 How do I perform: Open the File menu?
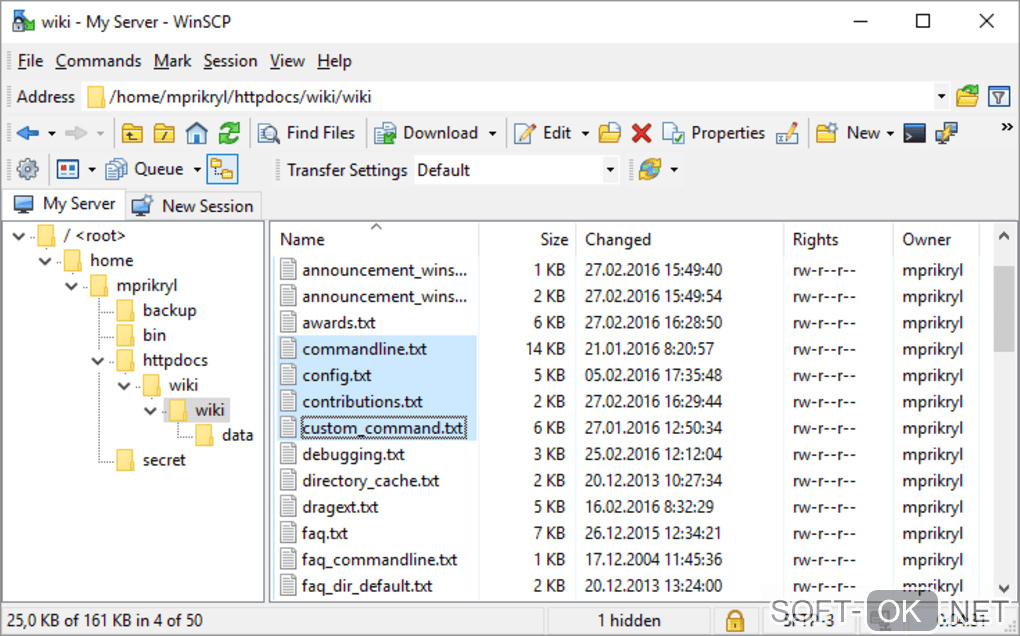pos(31,61)
